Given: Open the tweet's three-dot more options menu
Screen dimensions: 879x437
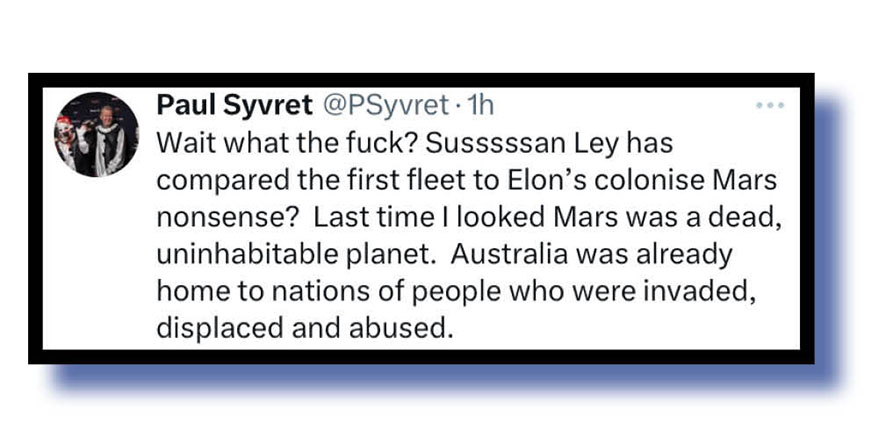Looking at the screenshot, I should [770, 105].
